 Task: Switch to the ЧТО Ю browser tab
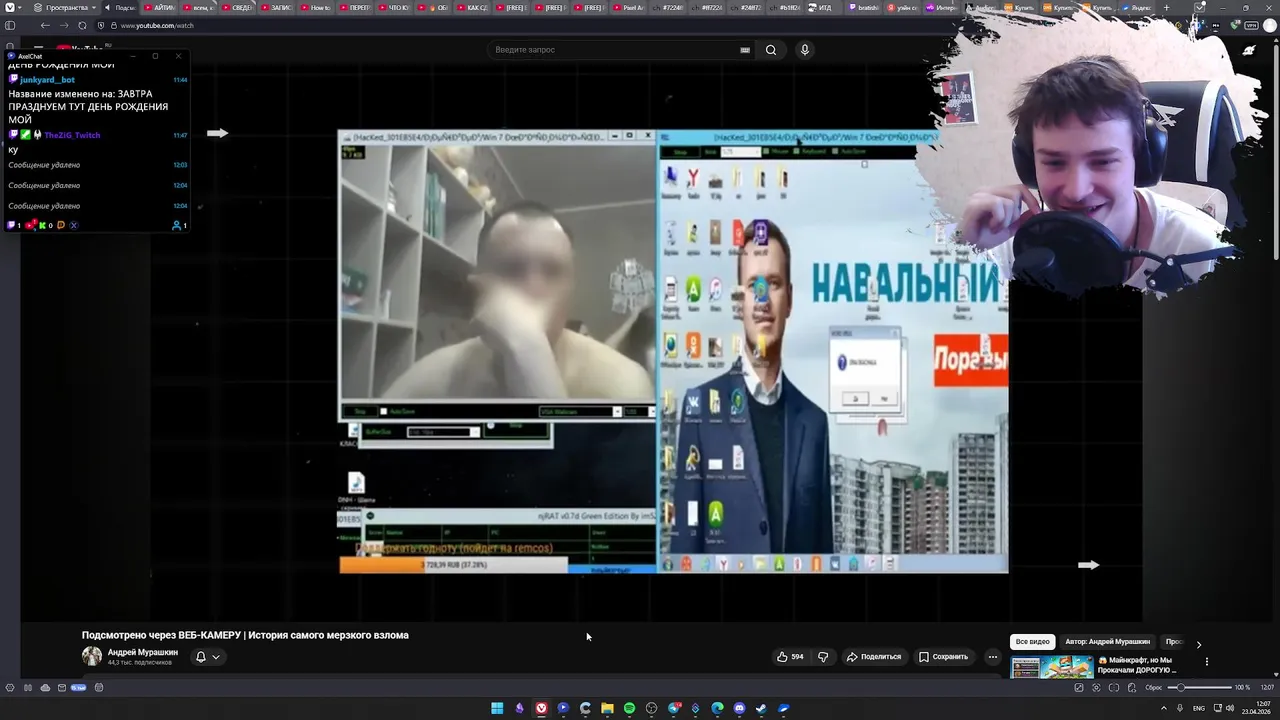coord(393,7)
